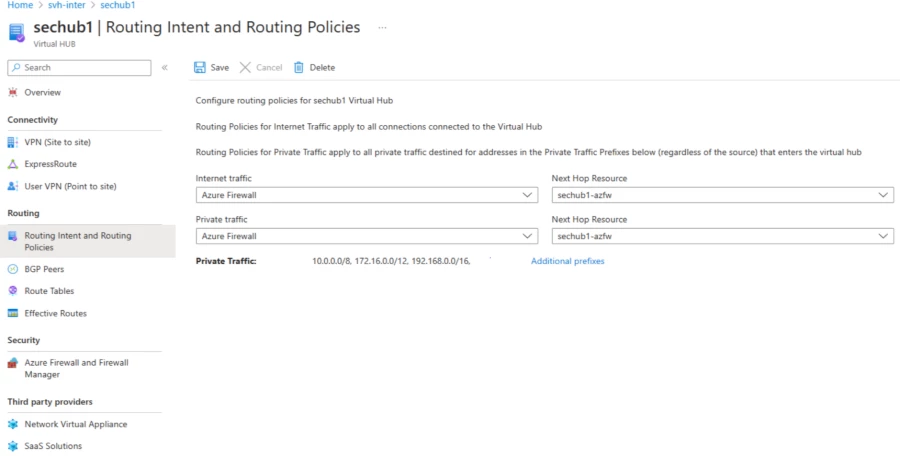The image size is (900, 456).
Task: Click the VPN (Site to site) icon
Action: (x=13, y=142)
